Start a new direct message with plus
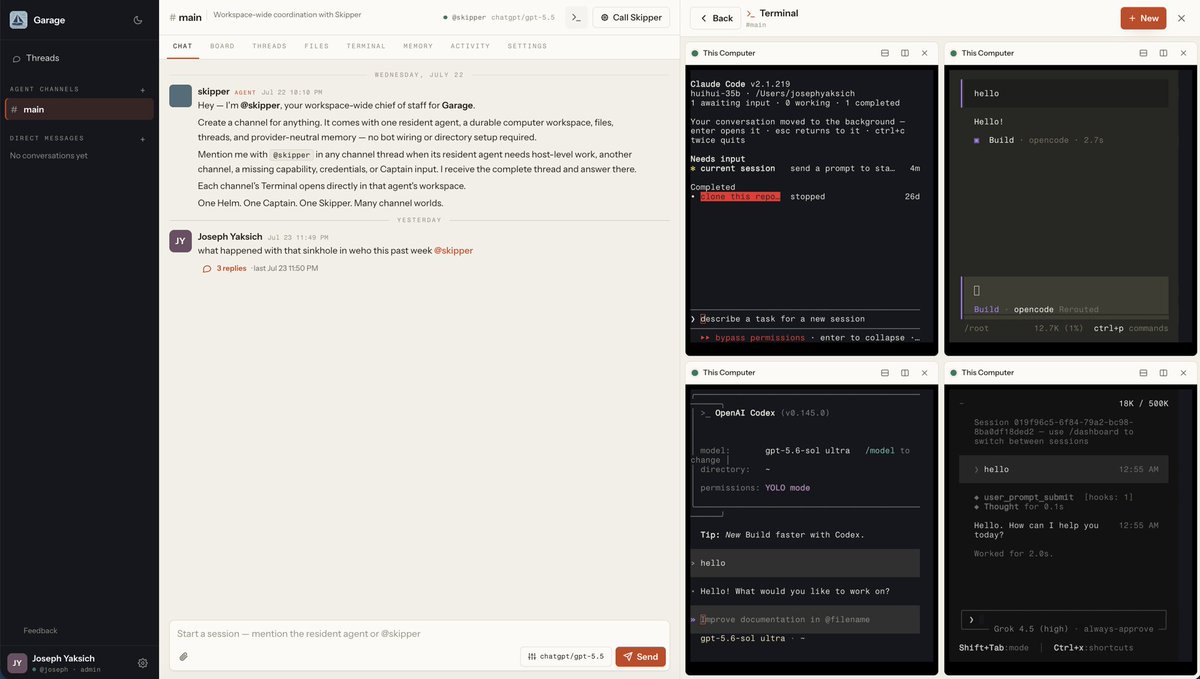1200x679 pixels. click(143, 139)
